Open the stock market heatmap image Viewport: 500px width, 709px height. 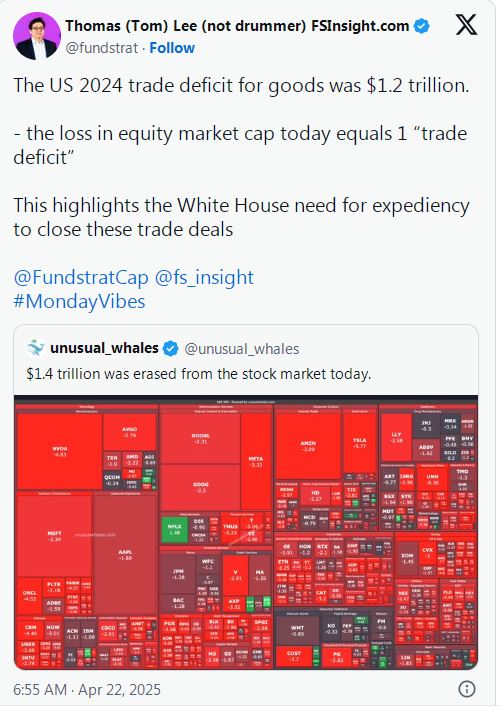(246, 532)
